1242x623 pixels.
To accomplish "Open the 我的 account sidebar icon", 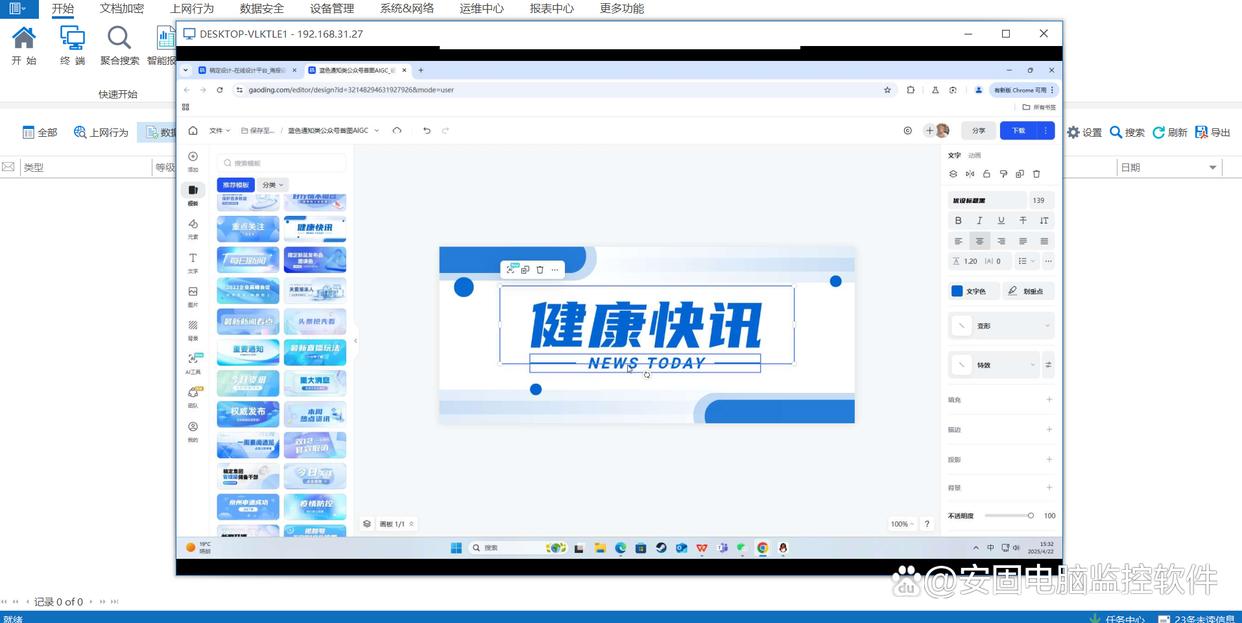I will (193, 431).
